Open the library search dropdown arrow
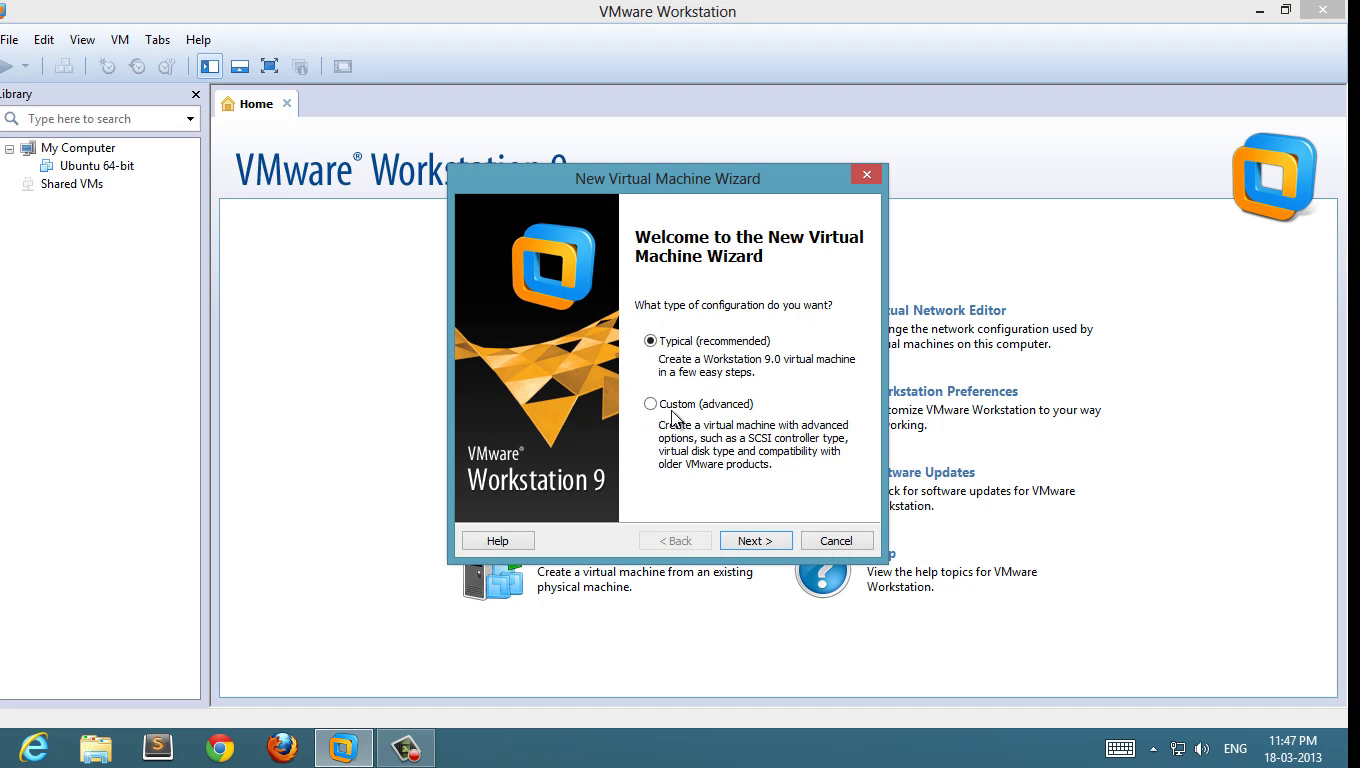The height and width of the screenshot is (768, 1360). [190, 119]
